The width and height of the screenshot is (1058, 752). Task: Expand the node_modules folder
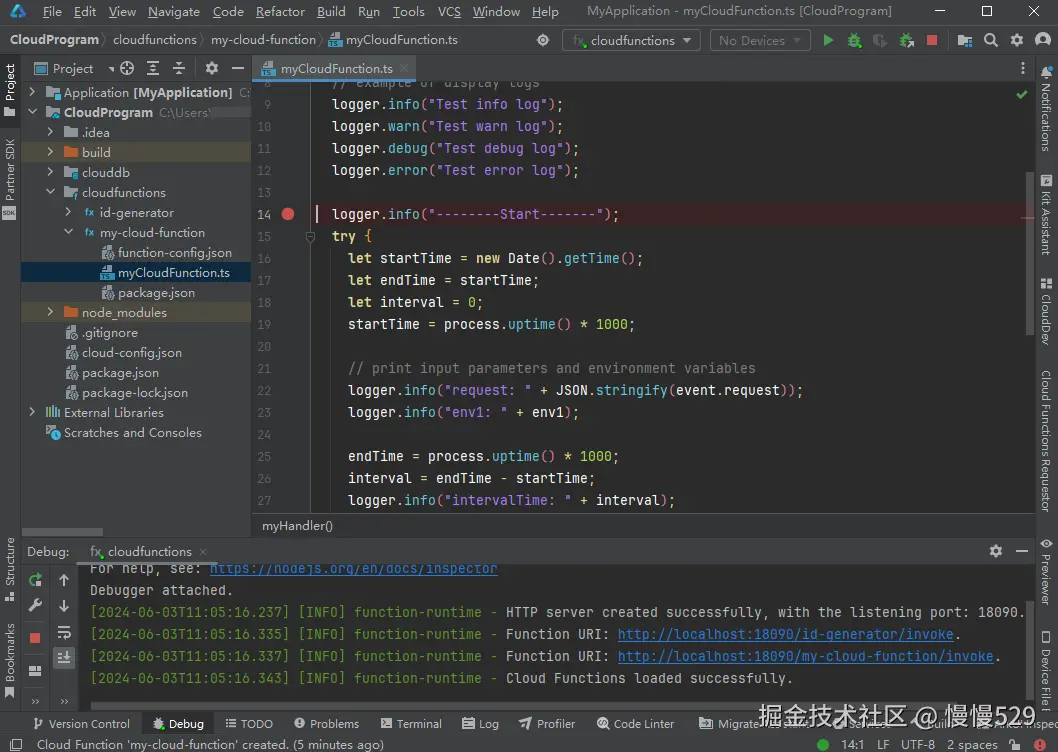pyautogui.click(x=51, y=313)
